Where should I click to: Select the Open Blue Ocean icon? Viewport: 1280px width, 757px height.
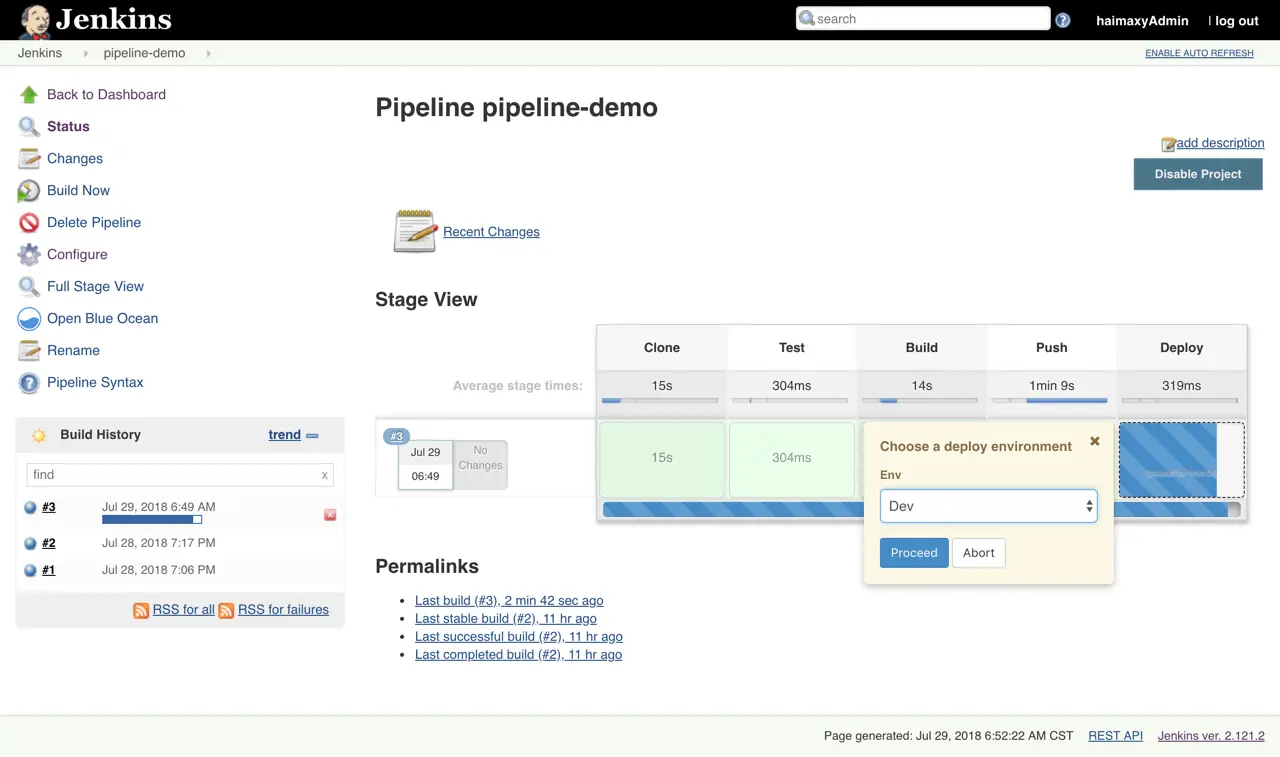pos(28,318)
